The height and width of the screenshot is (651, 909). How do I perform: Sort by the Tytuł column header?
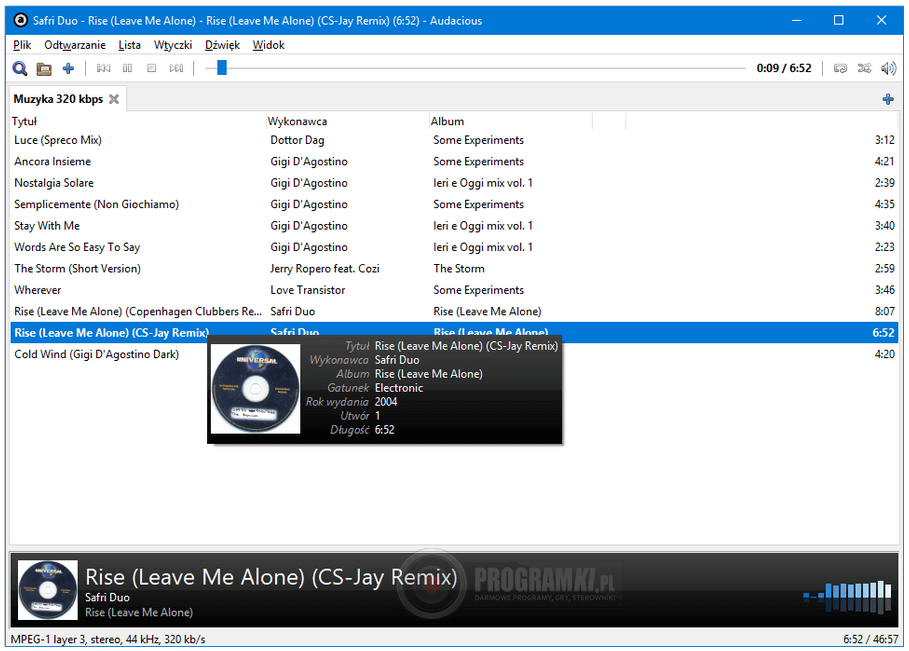138,121
